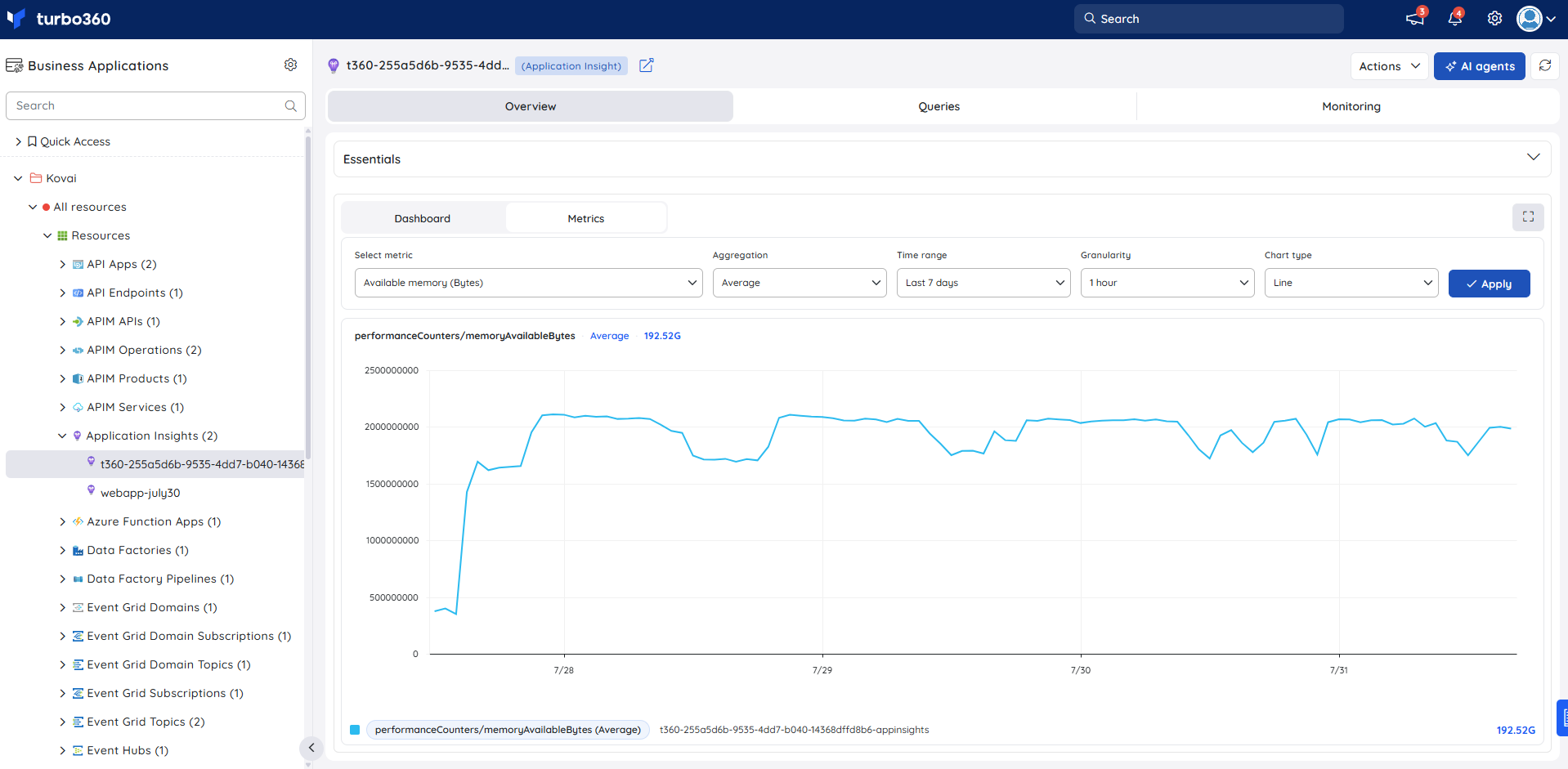Open the Chart type dropdown
Image resolution: width=1568 pixels, height=769 pixels.
1351,283
